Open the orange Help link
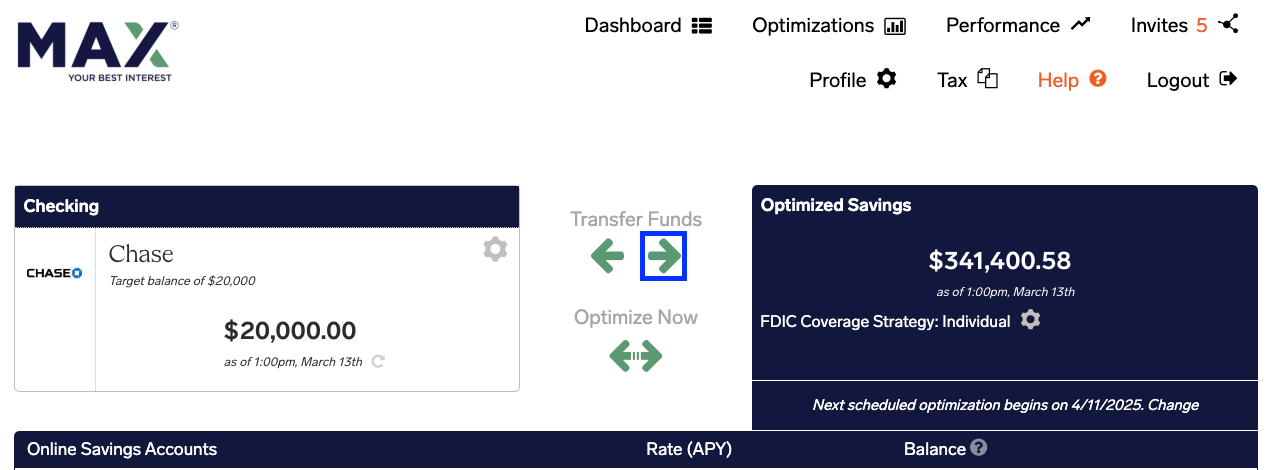 tap(1072, 79)
